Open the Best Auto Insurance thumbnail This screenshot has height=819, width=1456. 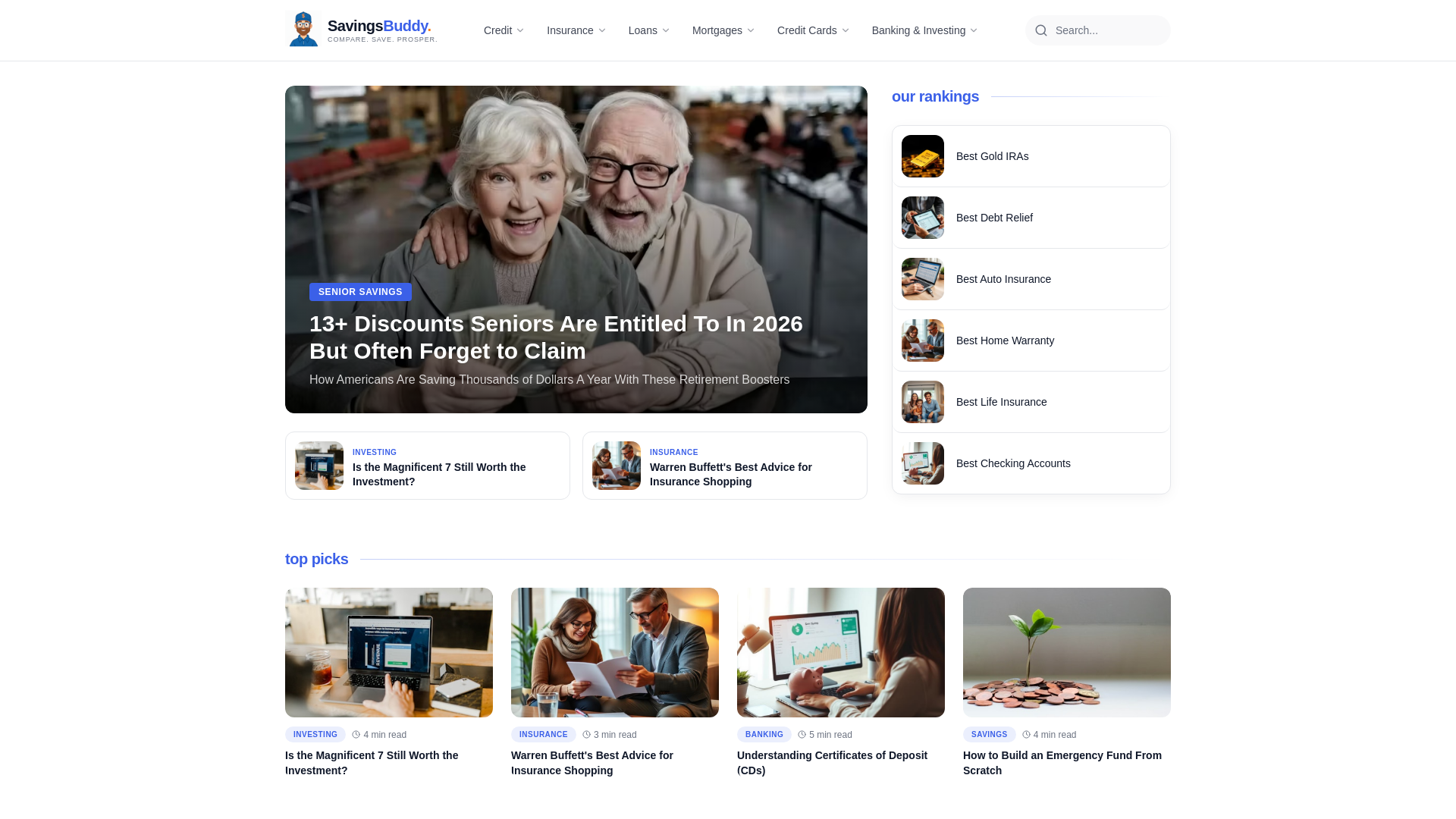pos(923,279)
